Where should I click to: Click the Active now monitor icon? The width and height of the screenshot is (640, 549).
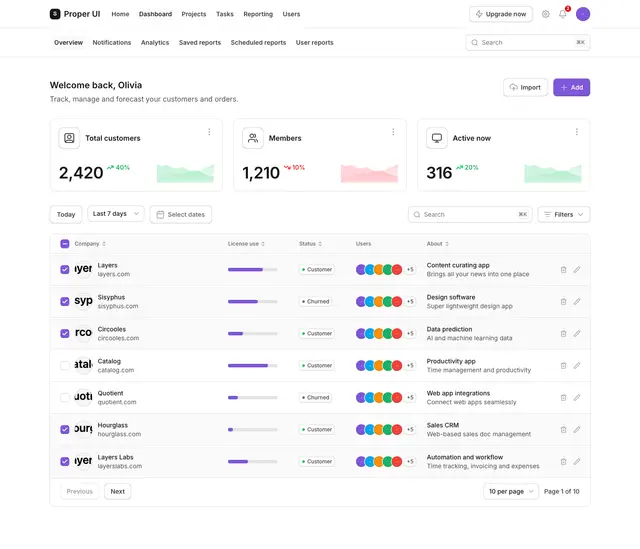pos(437,138)
